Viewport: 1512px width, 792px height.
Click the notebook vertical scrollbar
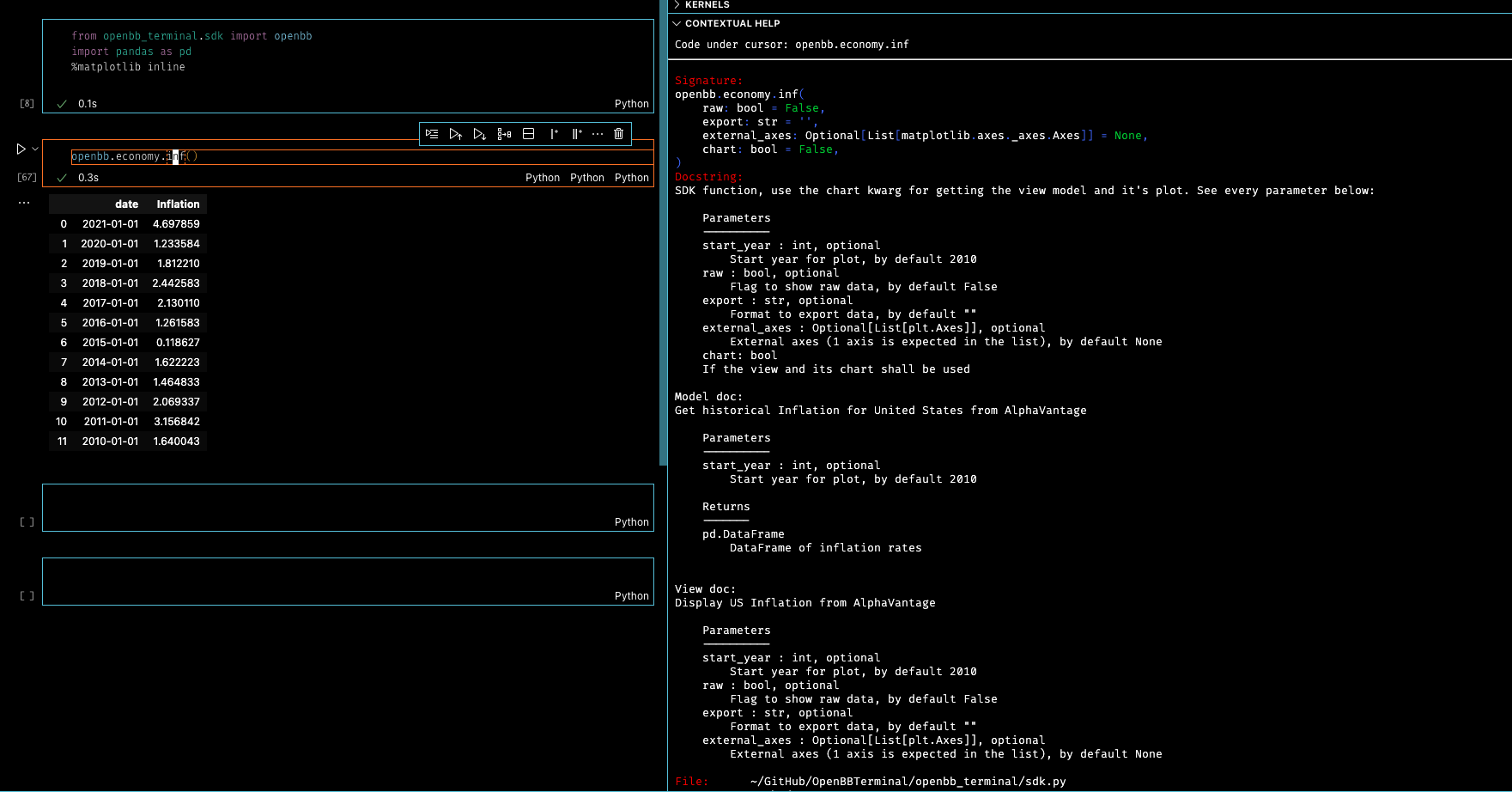(x=663, y=232)
